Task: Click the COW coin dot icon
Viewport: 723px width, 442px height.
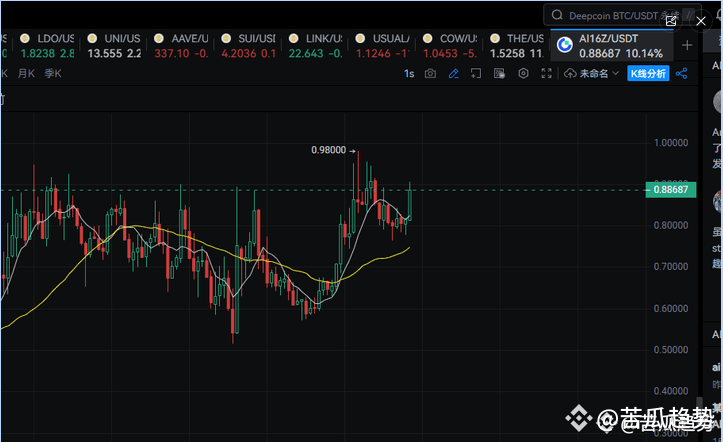Action: point(427,38)
